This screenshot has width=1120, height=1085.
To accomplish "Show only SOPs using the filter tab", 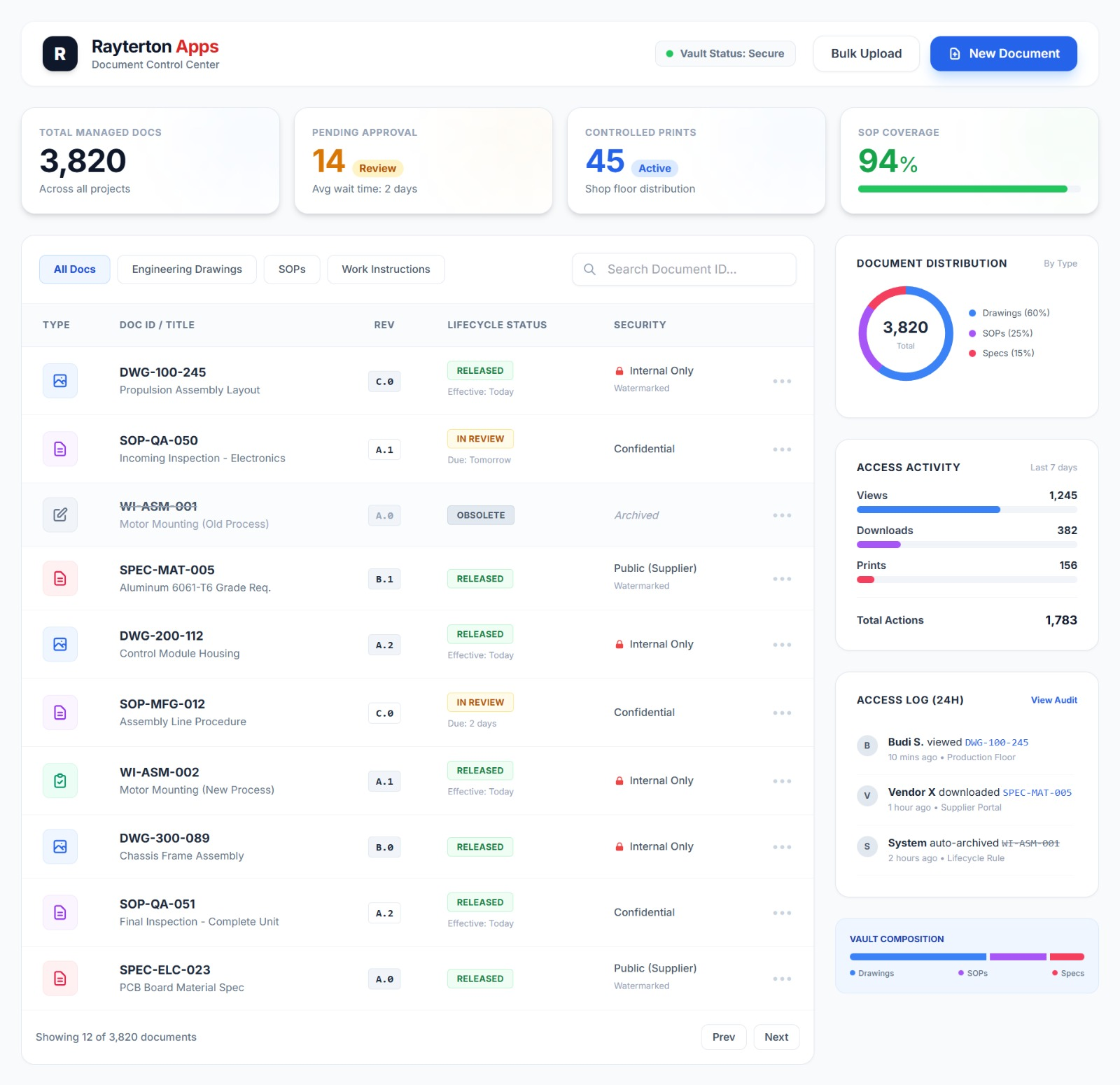I will tap(292, 269).
